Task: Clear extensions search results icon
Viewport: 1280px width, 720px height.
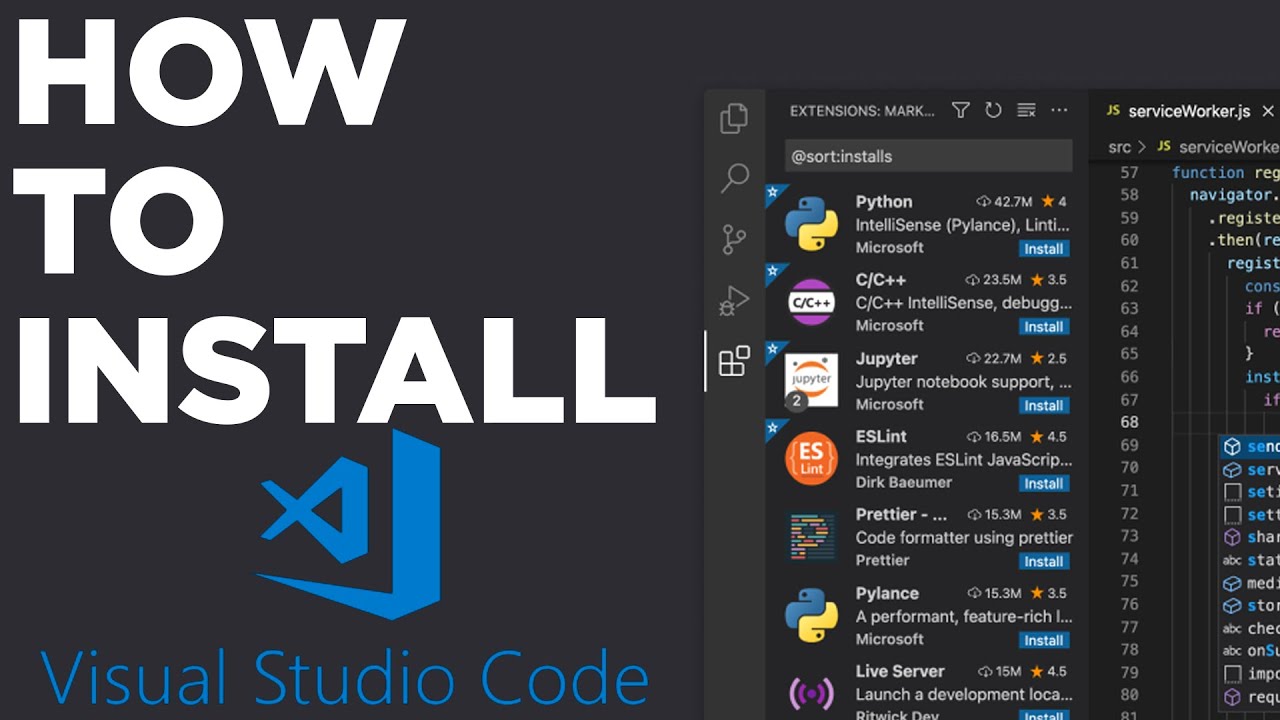Action: 1026,111
